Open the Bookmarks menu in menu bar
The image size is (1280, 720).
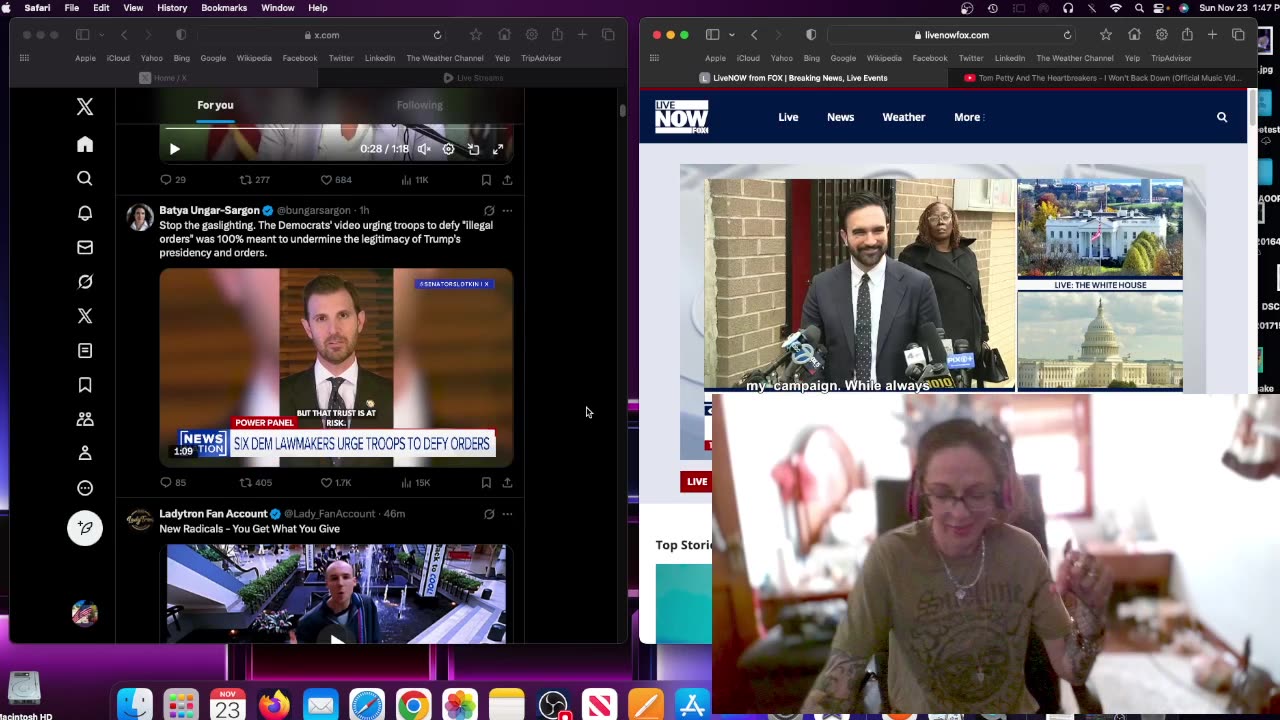coord(224,8)
